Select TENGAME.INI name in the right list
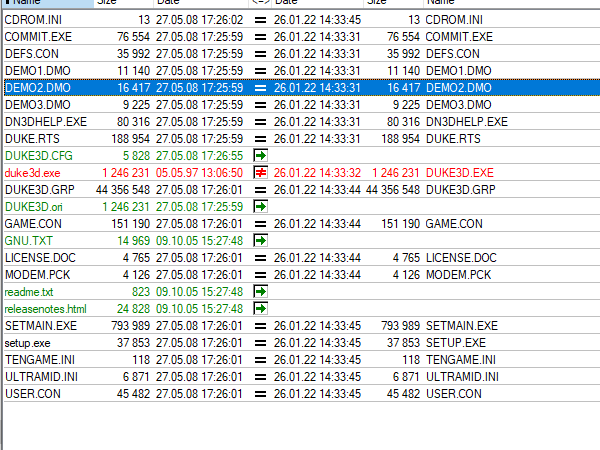 pyautogui.click(x=461, y=360)
